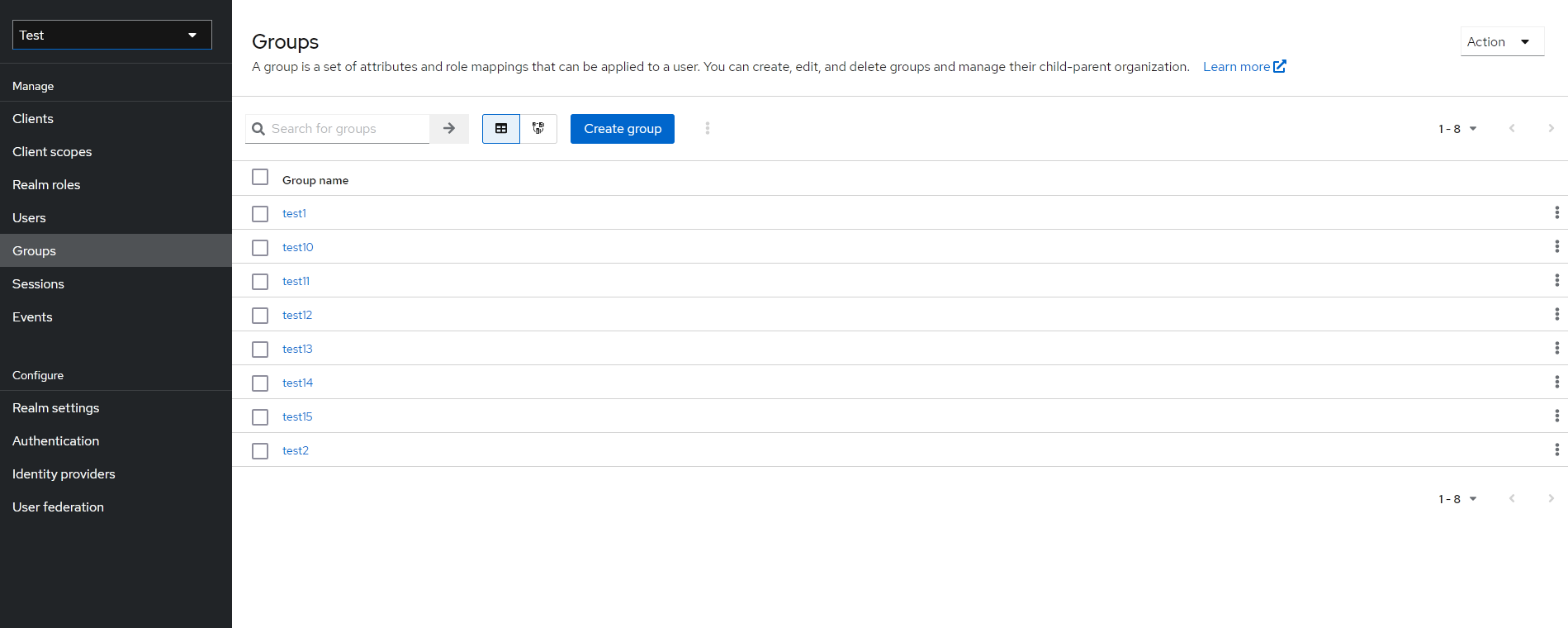Open the Test realm selector

tap(111, 35)
